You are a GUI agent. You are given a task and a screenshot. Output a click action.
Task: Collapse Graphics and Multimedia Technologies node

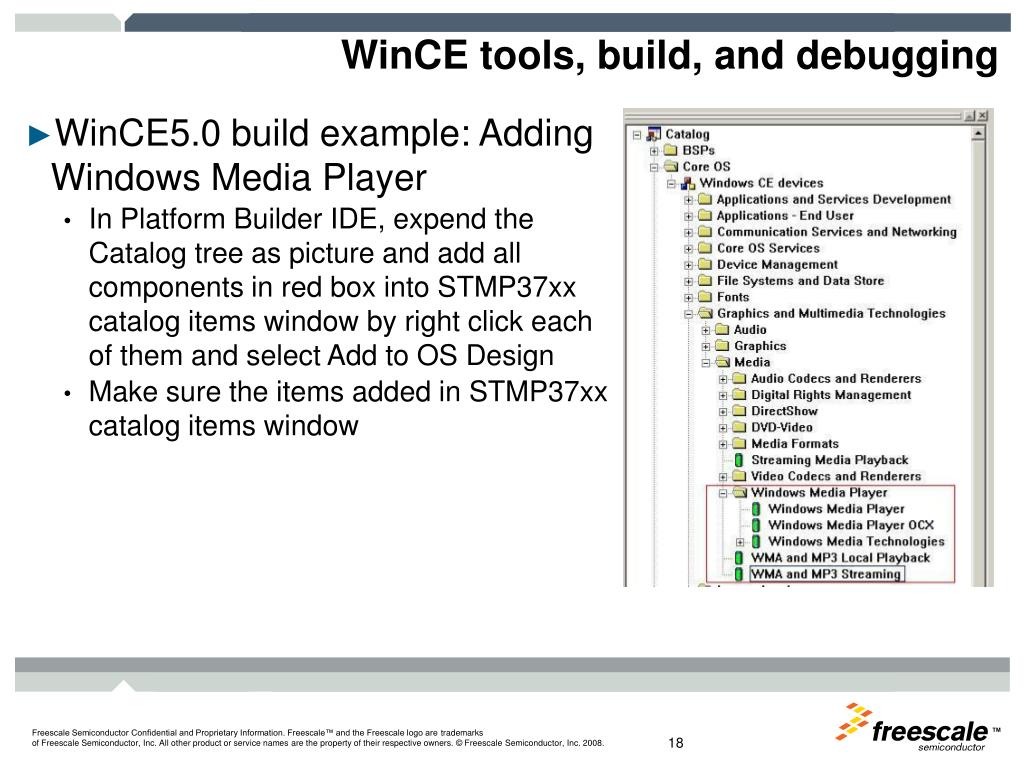click(688, 314)
